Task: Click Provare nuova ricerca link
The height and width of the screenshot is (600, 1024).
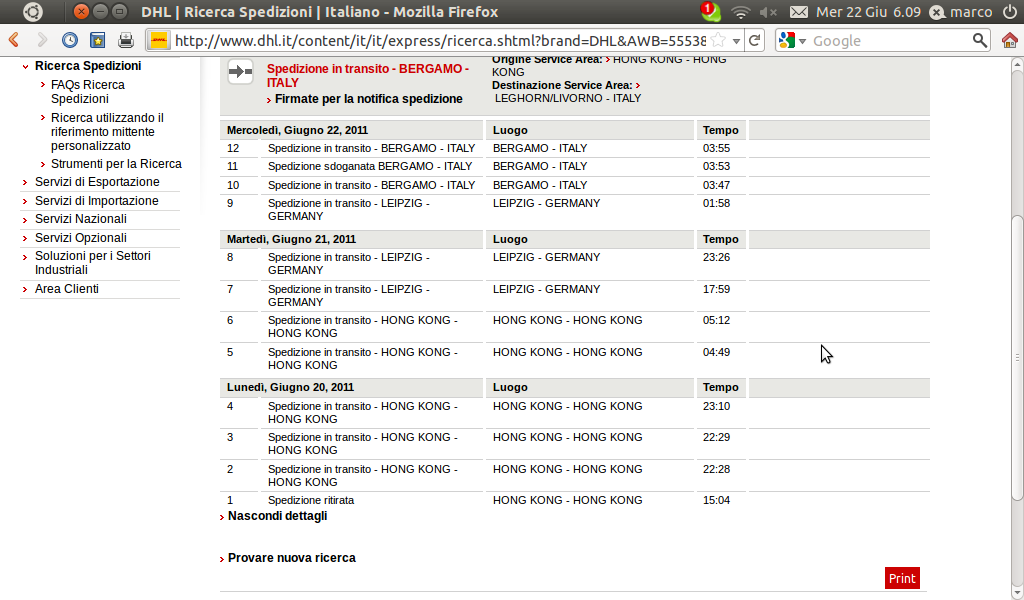Action: (291, 558)
